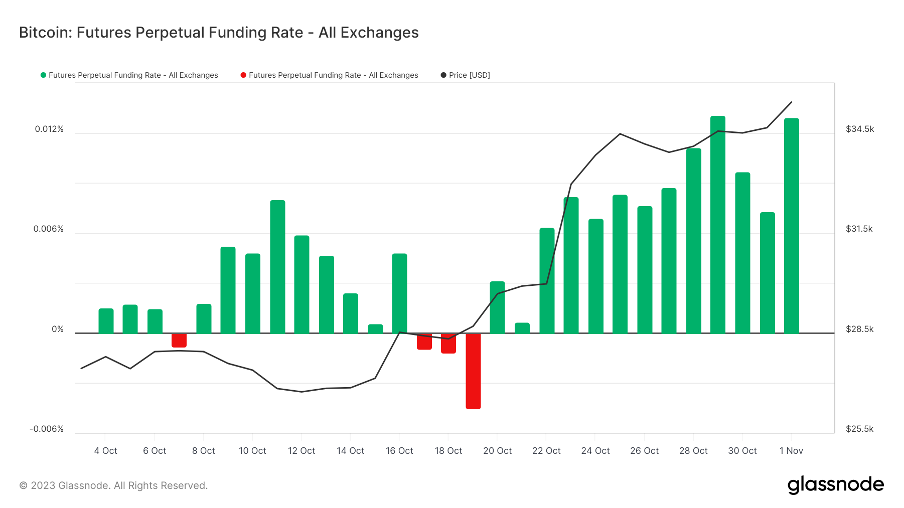This screenshot has height=508, width=904.
Task: Toggle the red Futures Perpetual Funding Rate legend label
Action: coord(334,75)
